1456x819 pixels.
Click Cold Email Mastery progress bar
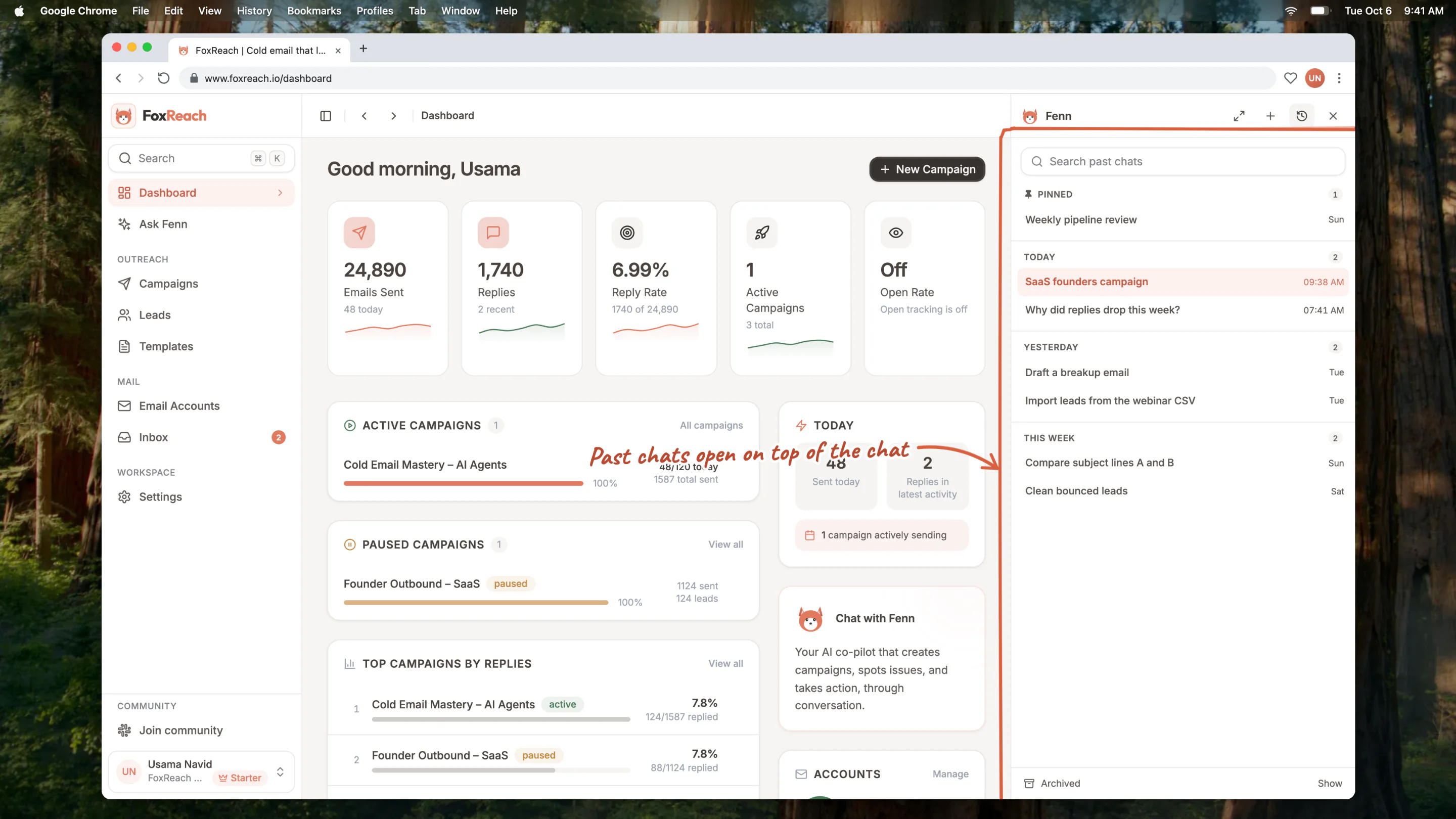point(463,483)
